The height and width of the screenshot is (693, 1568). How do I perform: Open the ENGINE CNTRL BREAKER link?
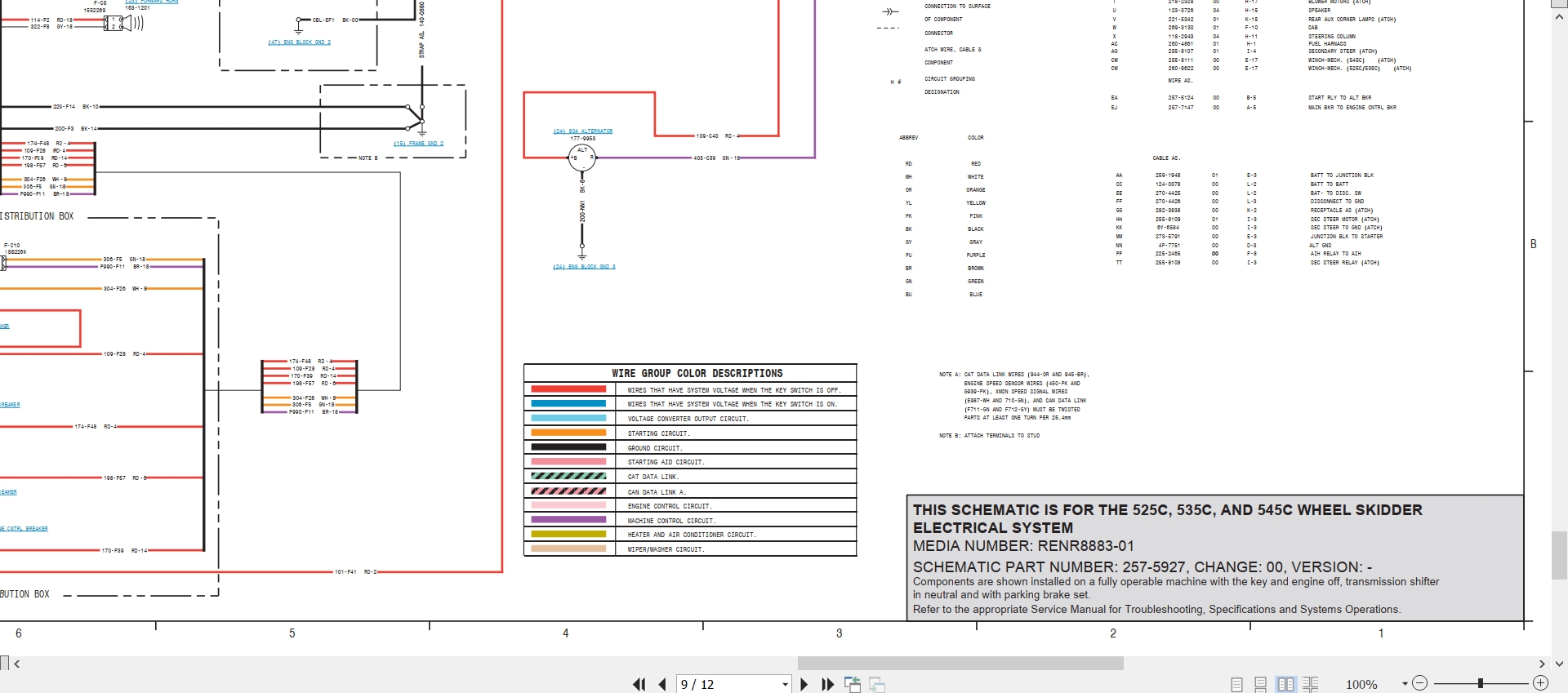24,528
